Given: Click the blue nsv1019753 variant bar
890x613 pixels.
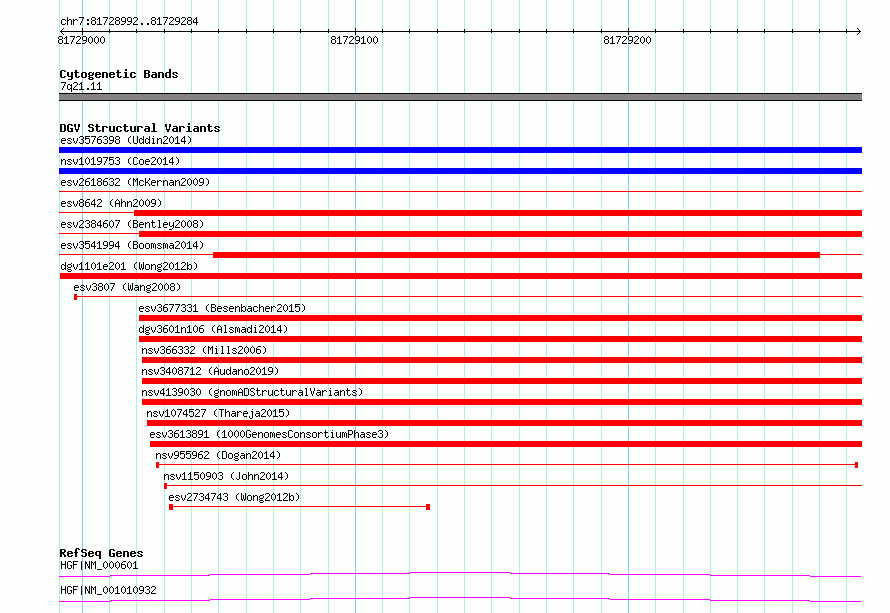Looking at the screenshot, I should click(460, 171).
